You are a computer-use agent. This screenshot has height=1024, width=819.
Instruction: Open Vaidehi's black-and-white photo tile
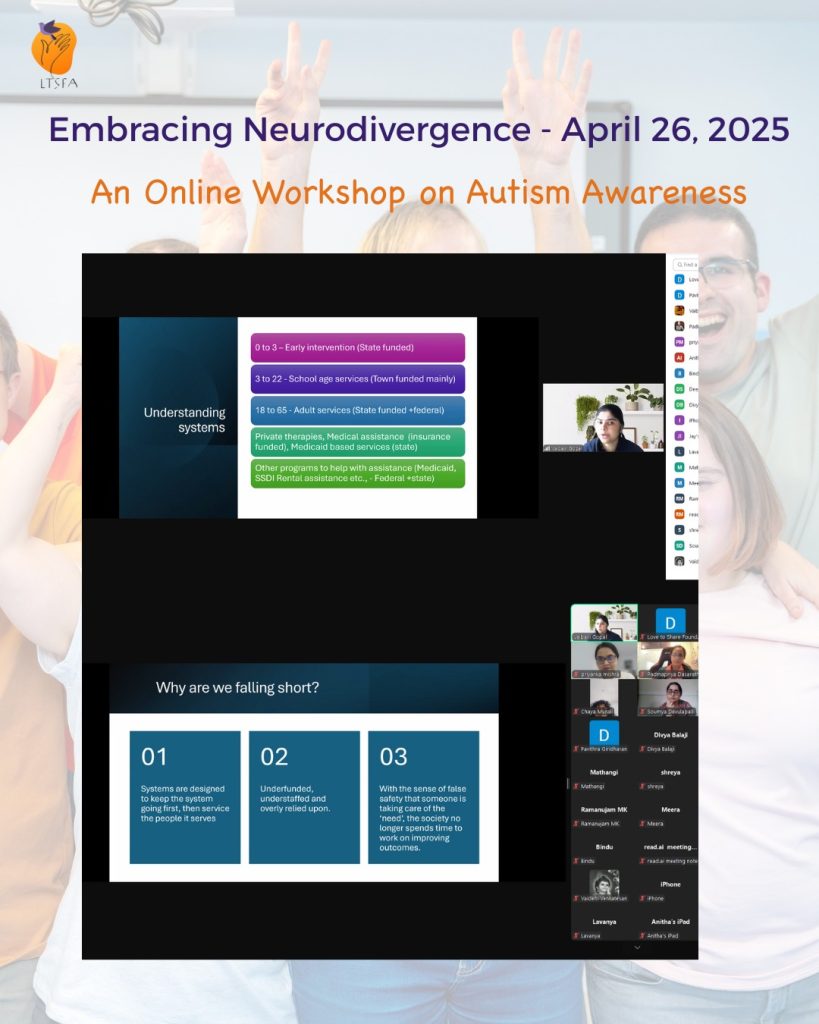[x=604, y=885]
